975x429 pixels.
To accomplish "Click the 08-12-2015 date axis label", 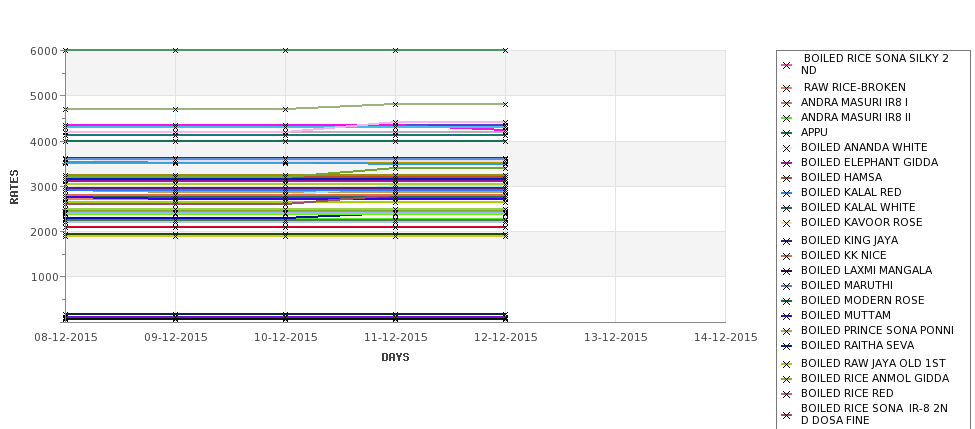I will tap(66, 338).
